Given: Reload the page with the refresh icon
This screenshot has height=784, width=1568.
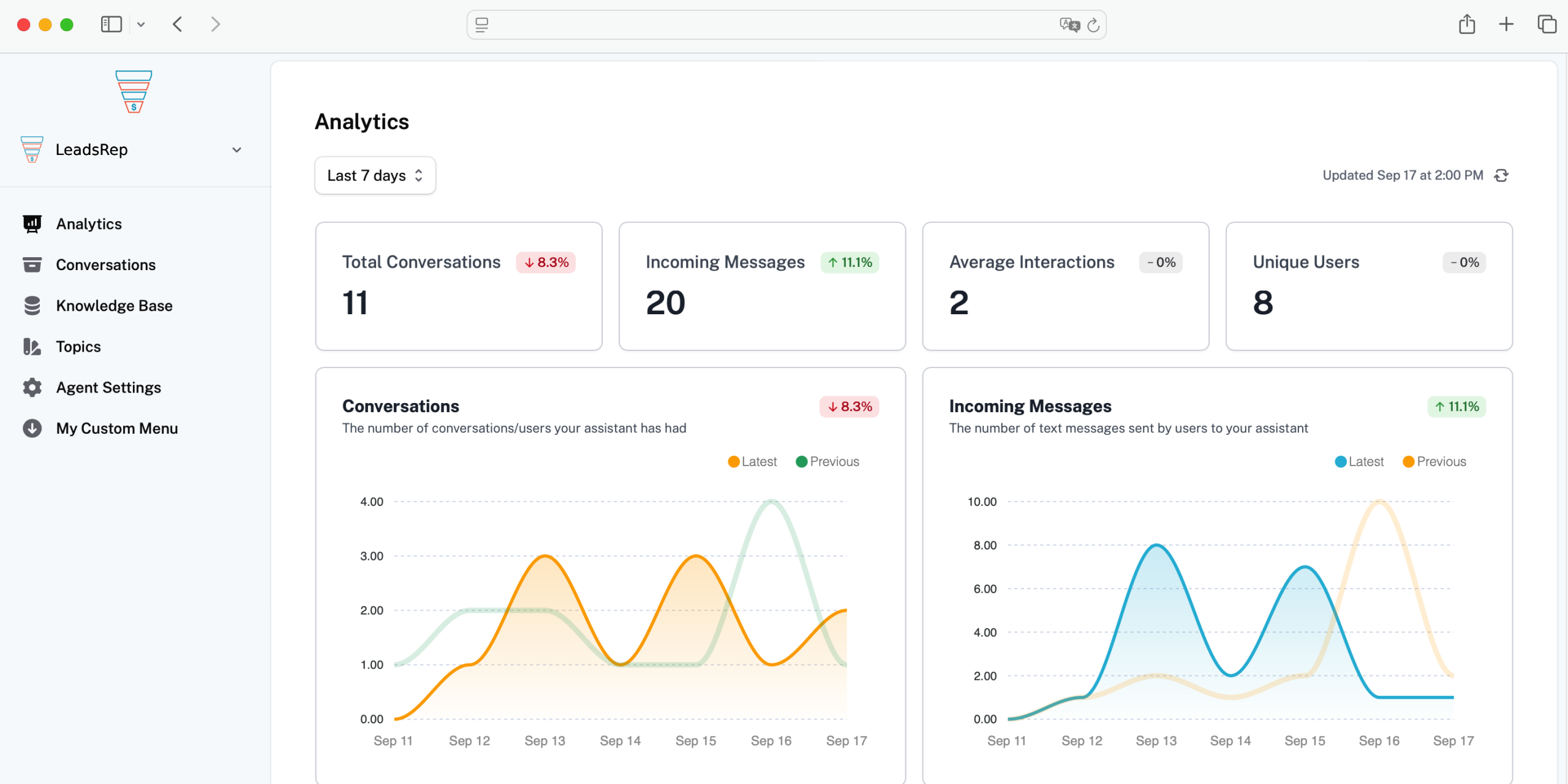Looking at the screenshot, I should click(1093, 25).
